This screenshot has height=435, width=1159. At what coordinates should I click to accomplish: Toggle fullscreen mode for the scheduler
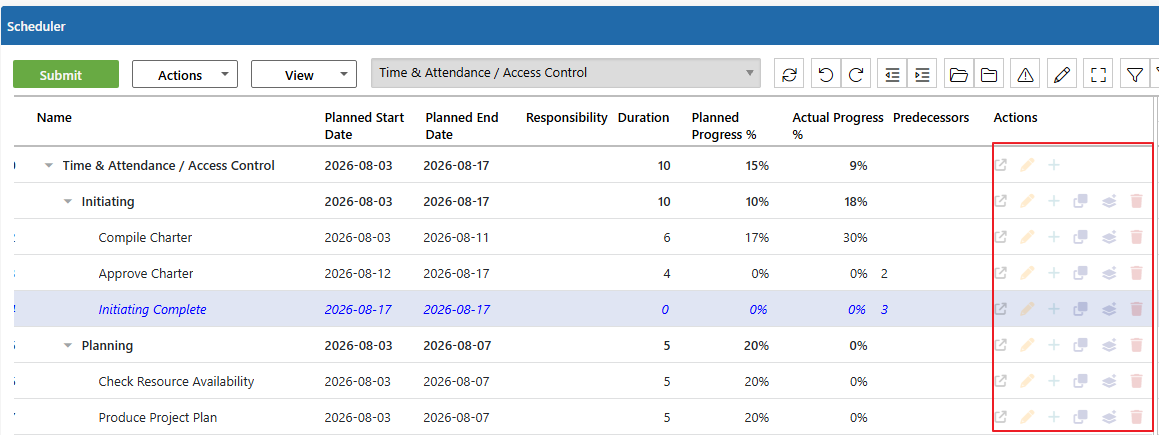pos(1098,75)
